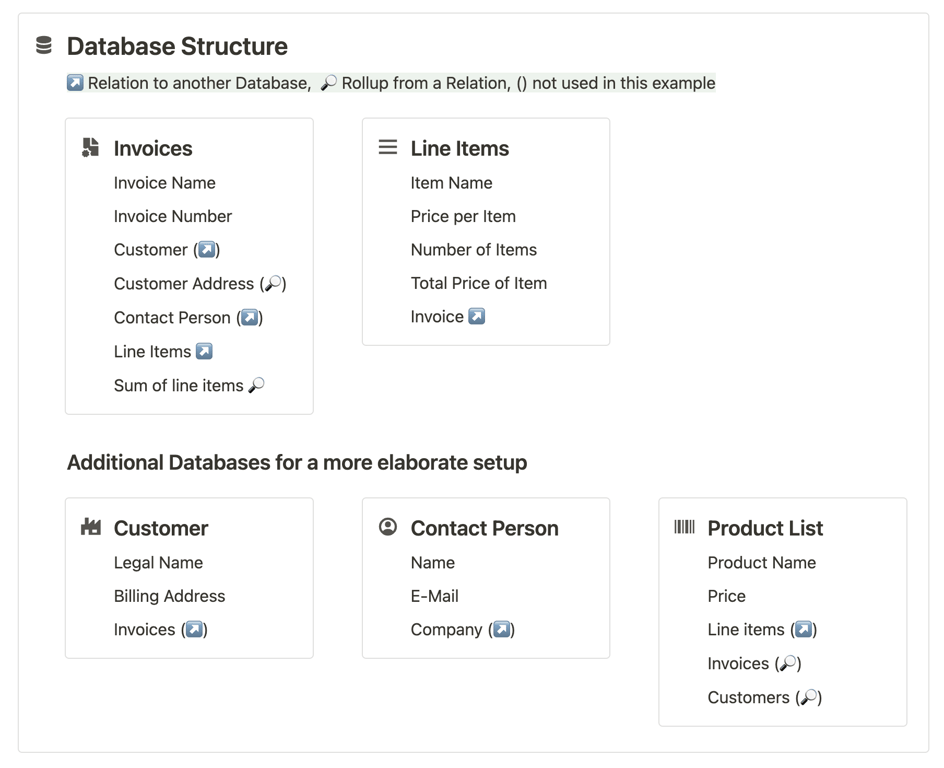Click the magnifier icon next to Customer Address
This screenshot has height=768, width=944.
273,284
